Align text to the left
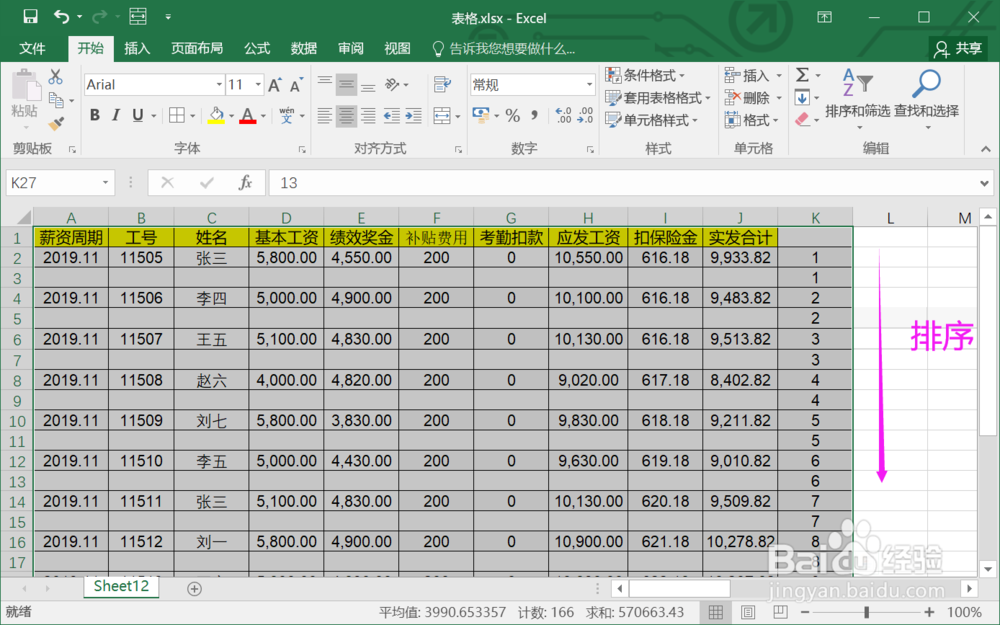 coord(325,115)
